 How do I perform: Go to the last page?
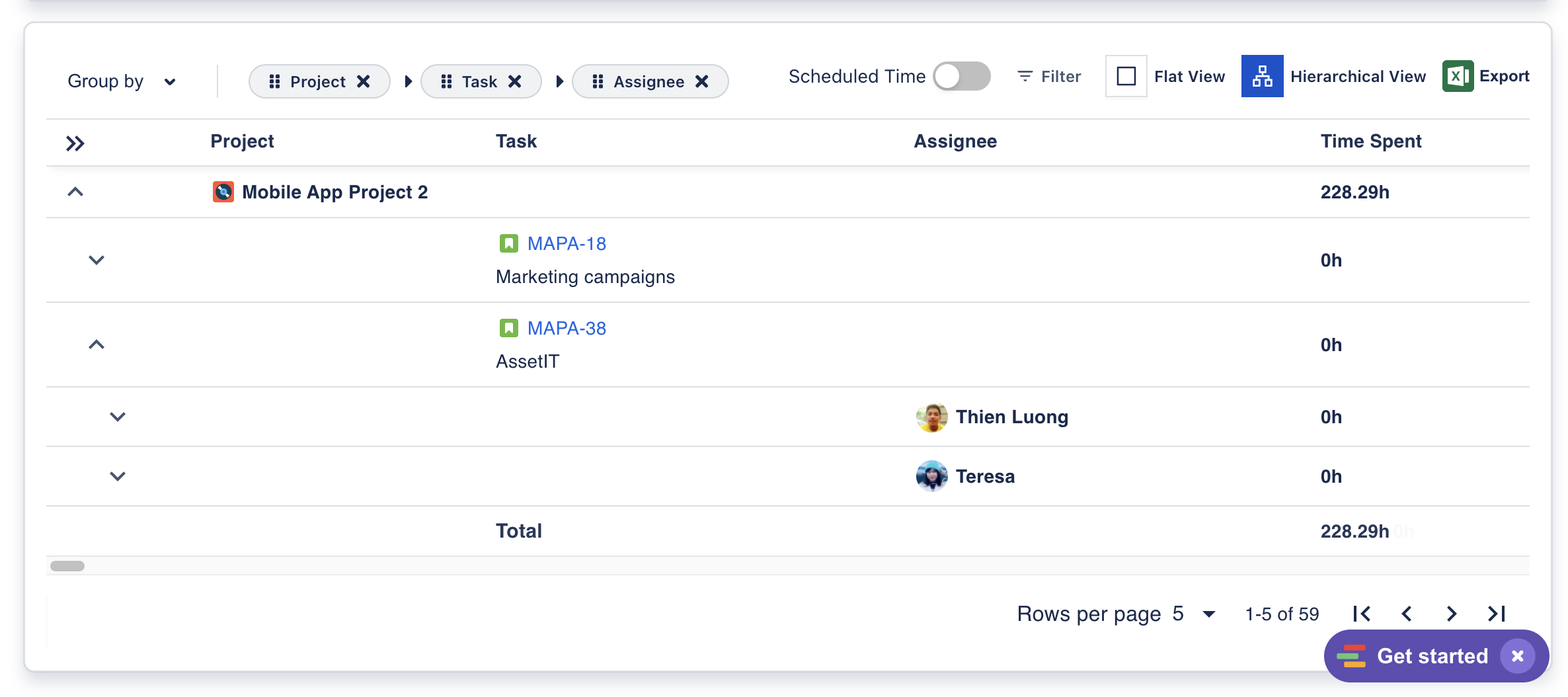pyautogui.click(x=1497, y=614)
